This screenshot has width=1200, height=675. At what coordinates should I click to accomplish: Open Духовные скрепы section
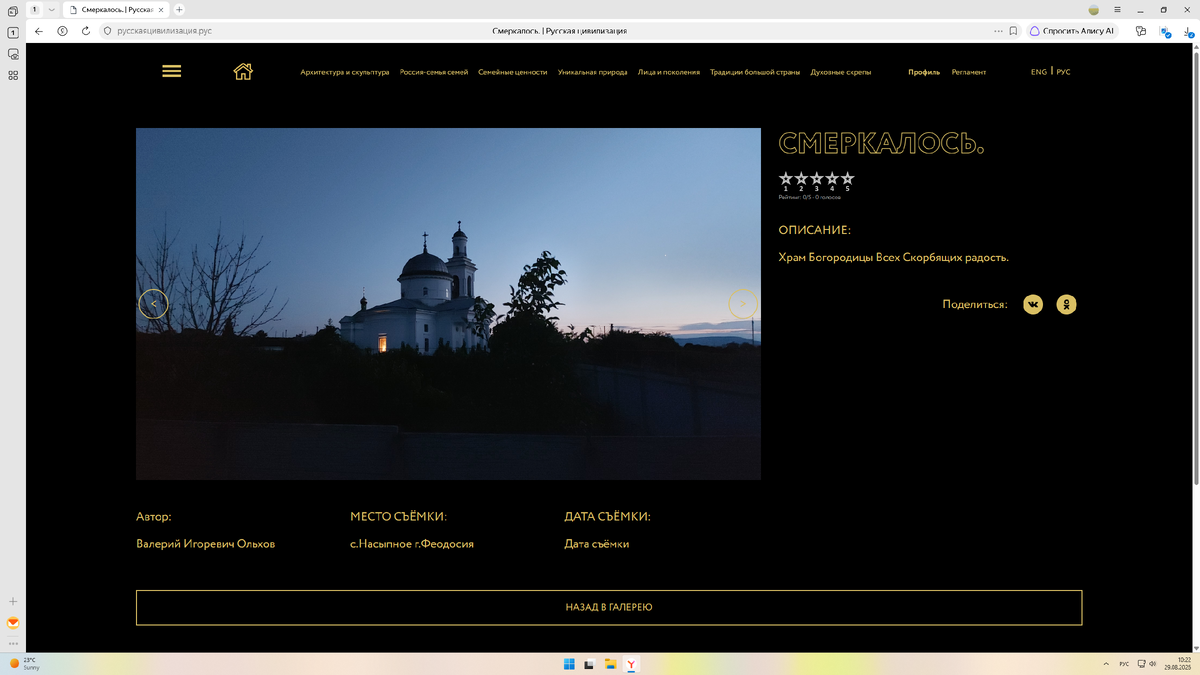click(x=841, y=72)
